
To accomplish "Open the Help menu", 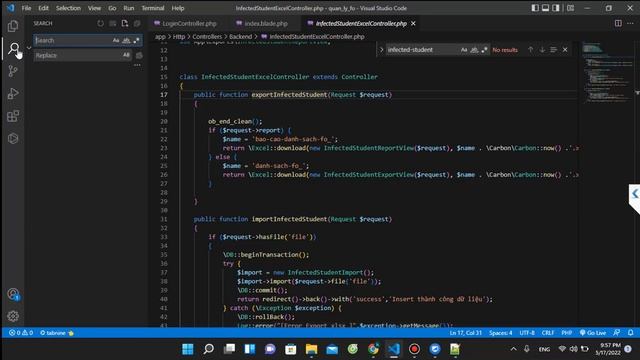I will tap(178, 8).
